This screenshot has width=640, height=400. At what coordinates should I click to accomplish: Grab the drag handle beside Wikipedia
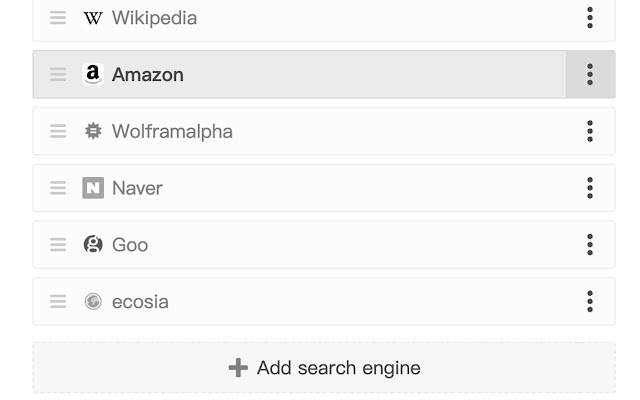tap(58, 18)
